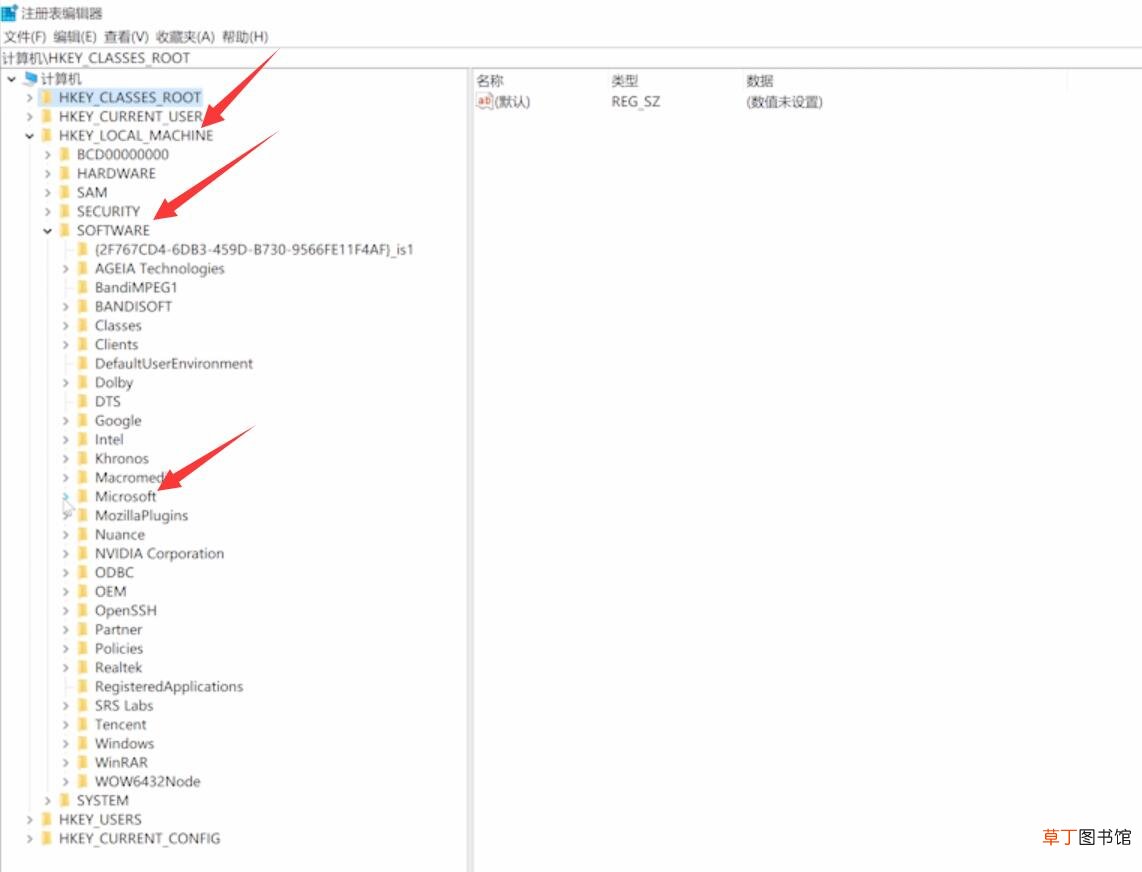This screenshot has height=872, width=1142.
Task: Select the BandiMPEG1 key
Action: point(136,288)
